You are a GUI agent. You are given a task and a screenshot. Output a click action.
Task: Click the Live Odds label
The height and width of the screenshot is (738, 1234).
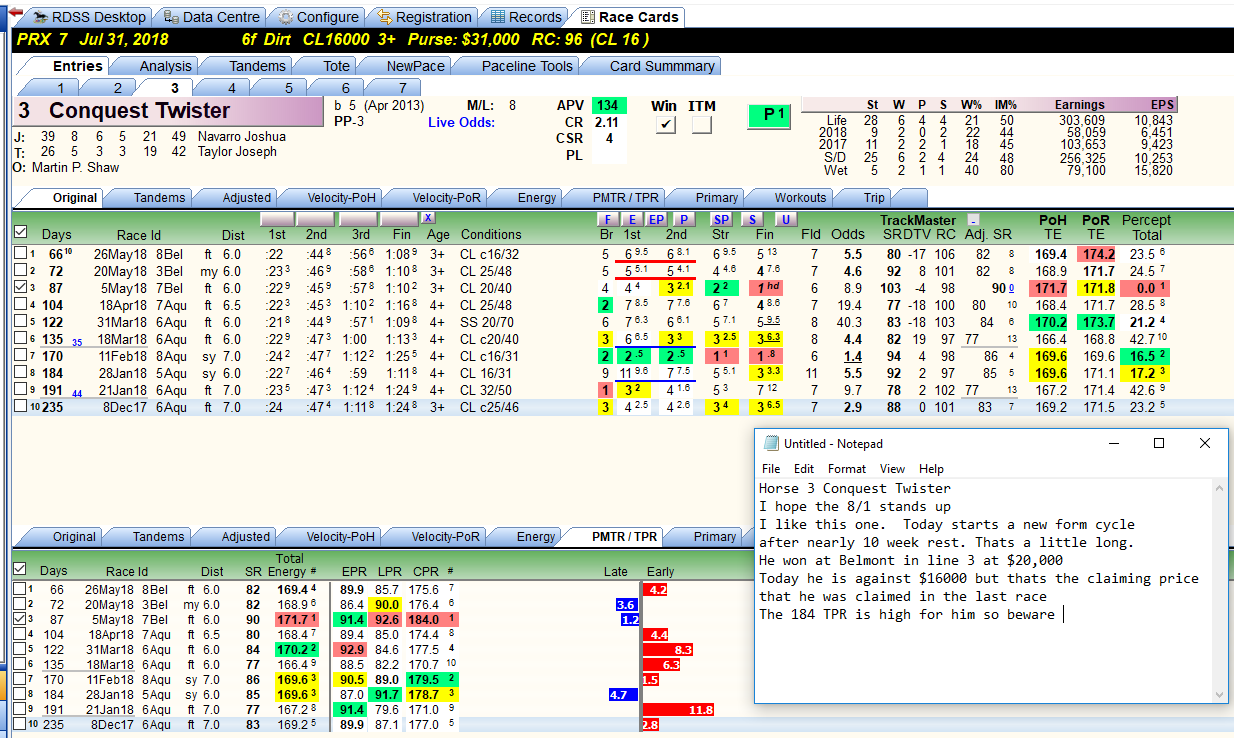[x=461, y=122]
